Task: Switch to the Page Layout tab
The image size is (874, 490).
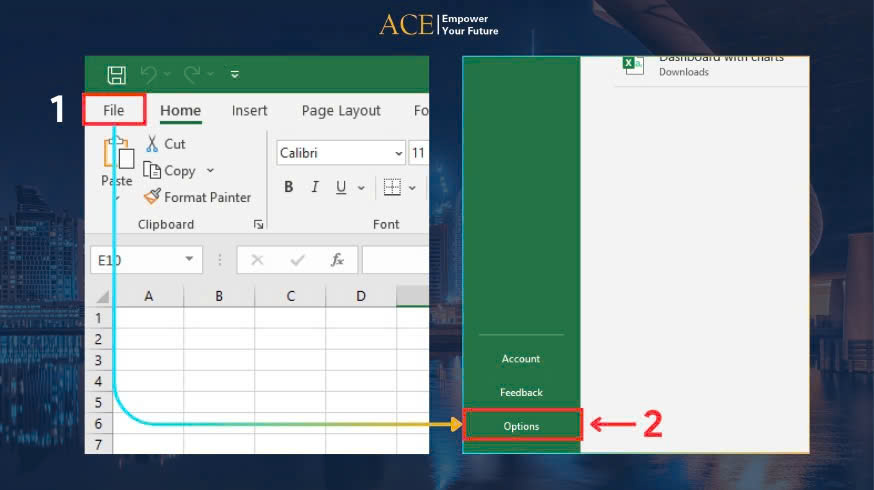Action: tap(341, 111)
